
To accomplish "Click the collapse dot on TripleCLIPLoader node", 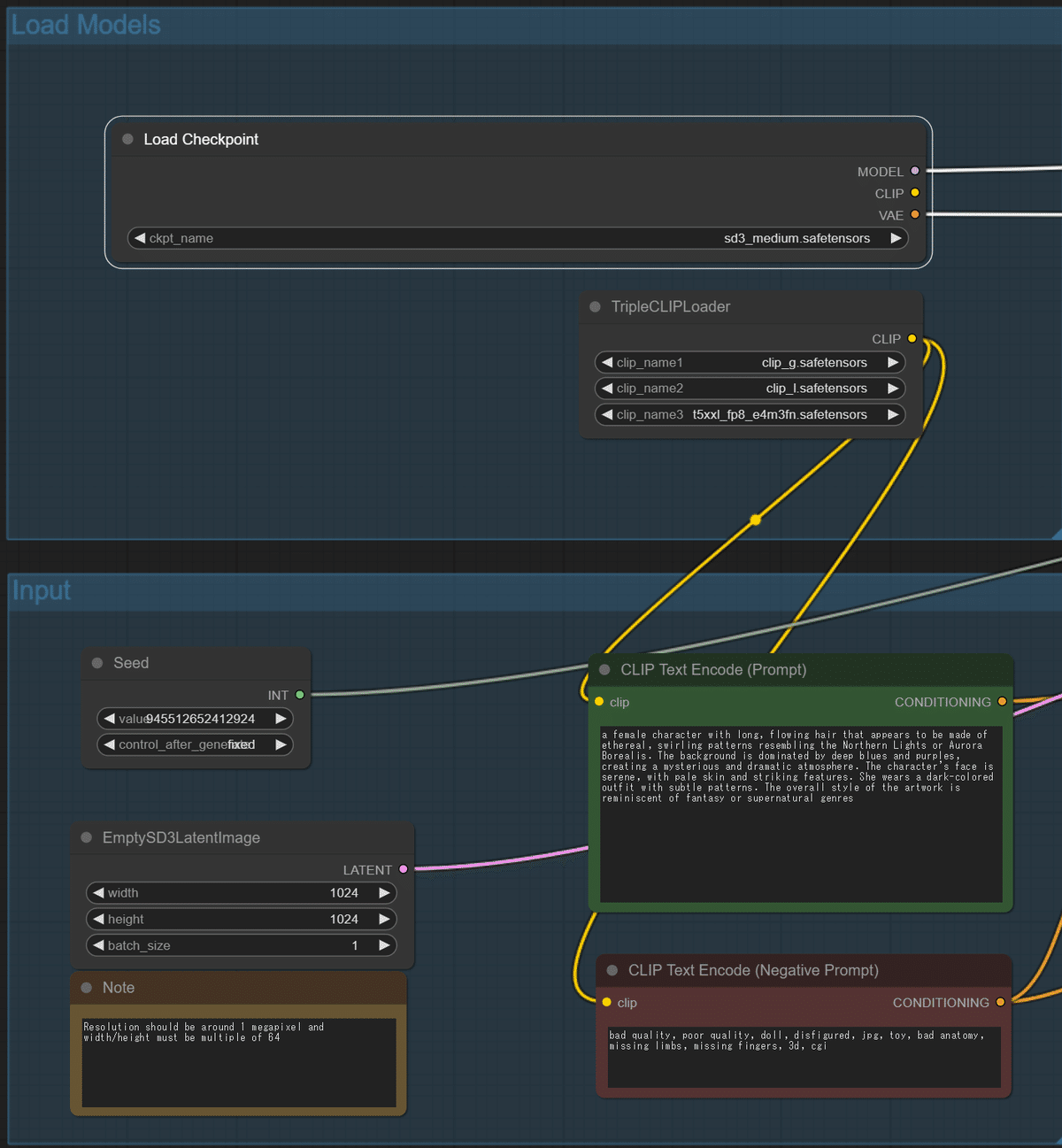I will click(x=594, y=307).
